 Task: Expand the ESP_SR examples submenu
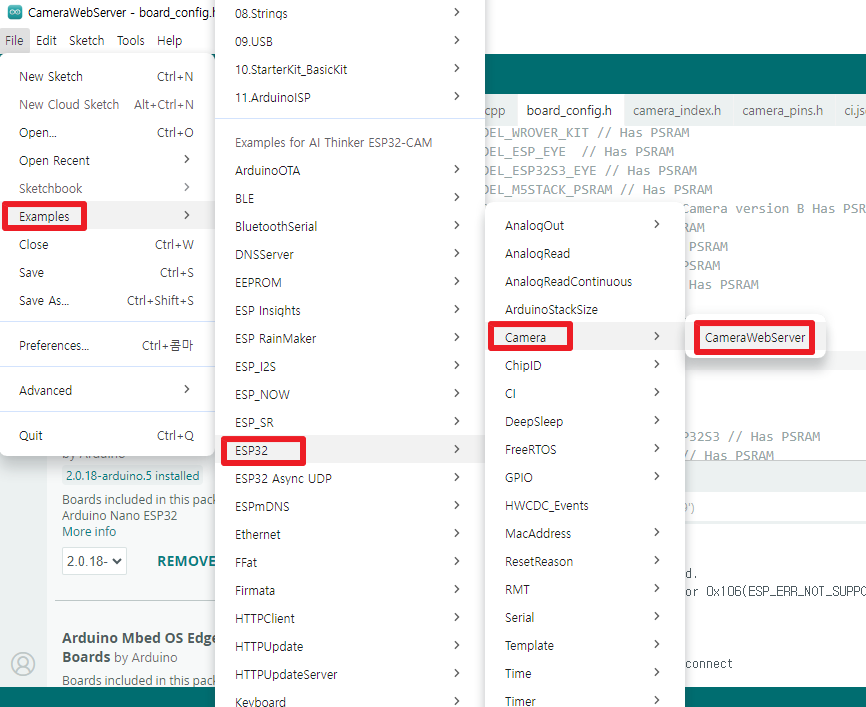350,422
